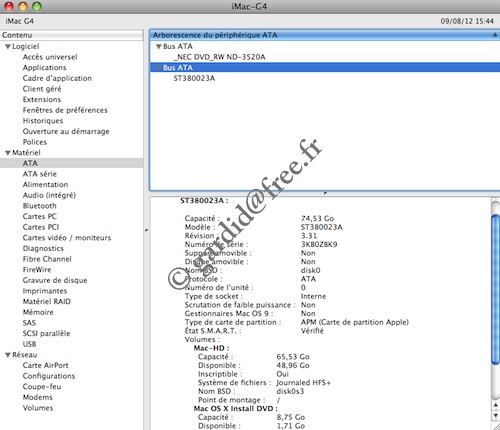This screenshot has height=430, width=500.
Task: Open Extensions list
Action: pyautogui.click(x=42, y=100)
